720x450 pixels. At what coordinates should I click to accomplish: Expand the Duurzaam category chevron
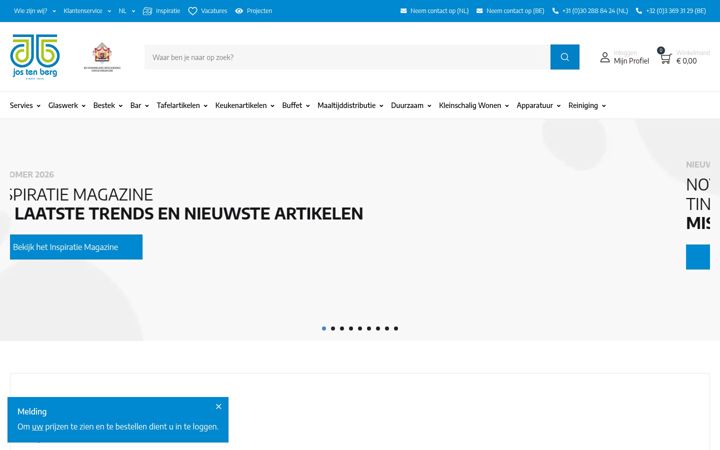tap(429, 106)
